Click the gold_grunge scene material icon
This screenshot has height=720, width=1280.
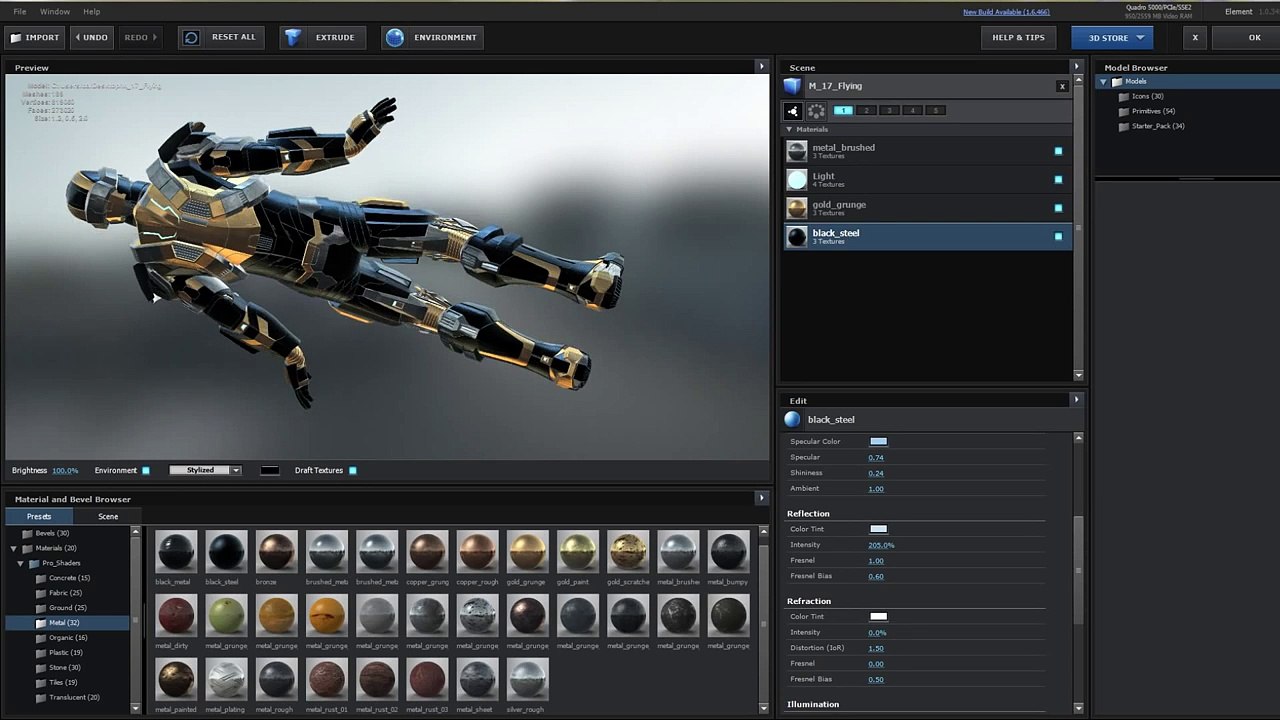[x=797, y=208]
